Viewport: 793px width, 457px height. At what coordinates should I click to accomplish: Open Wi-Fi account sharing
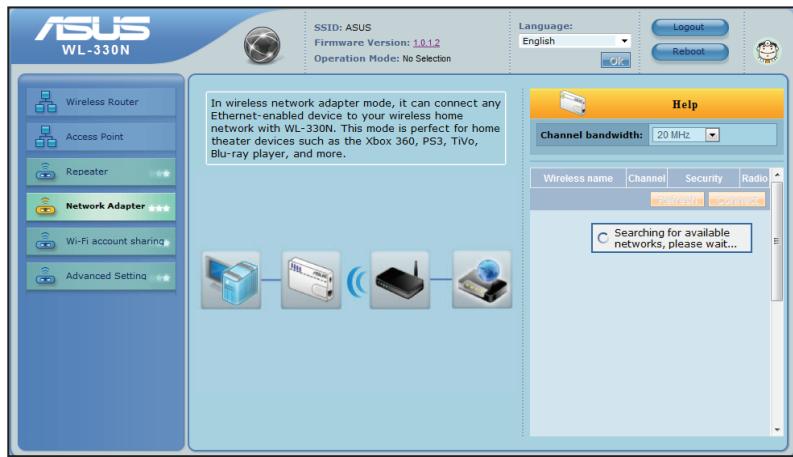[101, 241]
